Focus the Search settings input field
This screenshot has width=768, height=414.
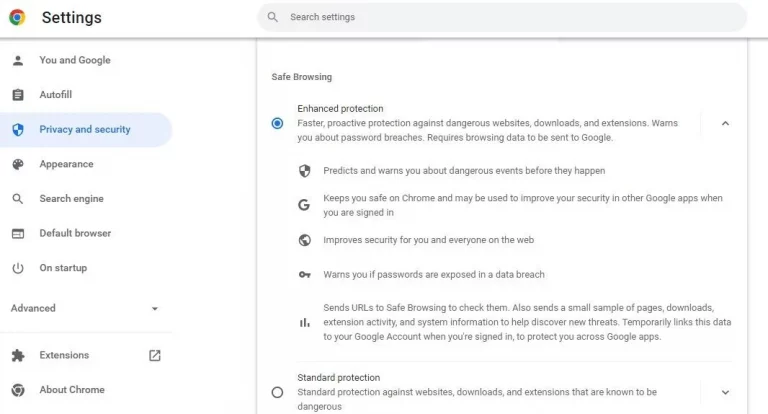[x=502, y=17]
